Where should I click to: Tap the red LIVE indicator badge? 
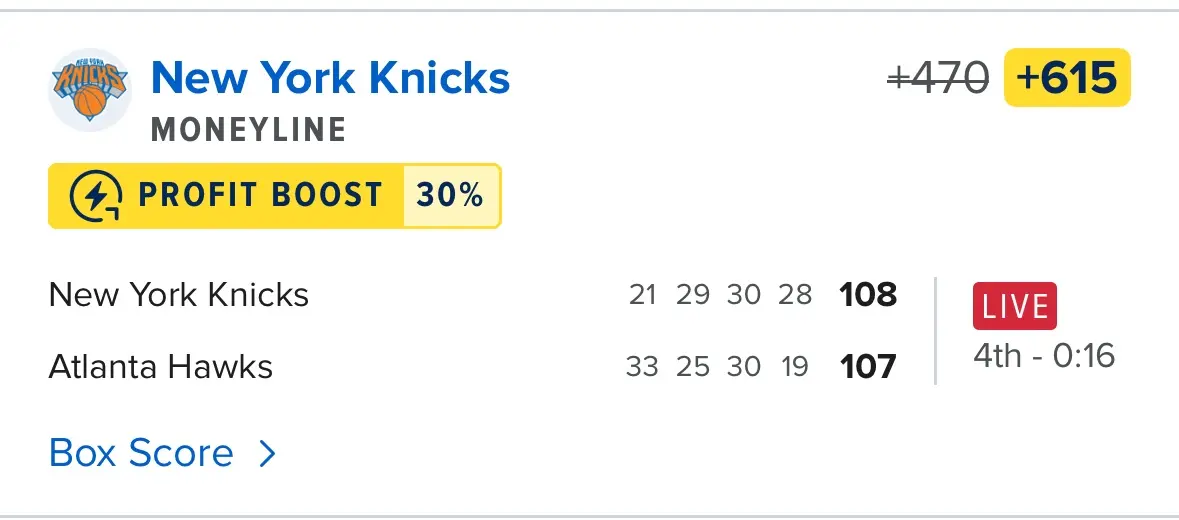point(1014,306)
